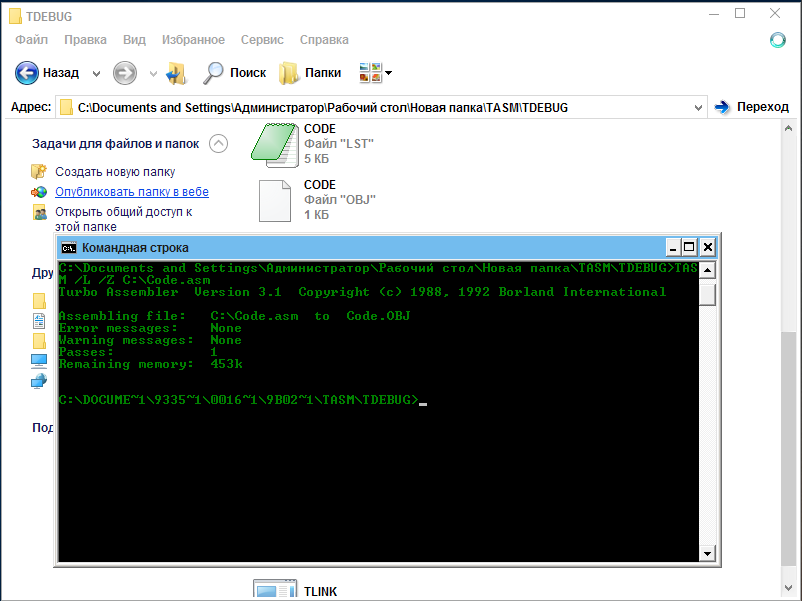Open the views icon dropdown in toolbar
Viewport: 802px width, 601px height.
click(376, 73)
